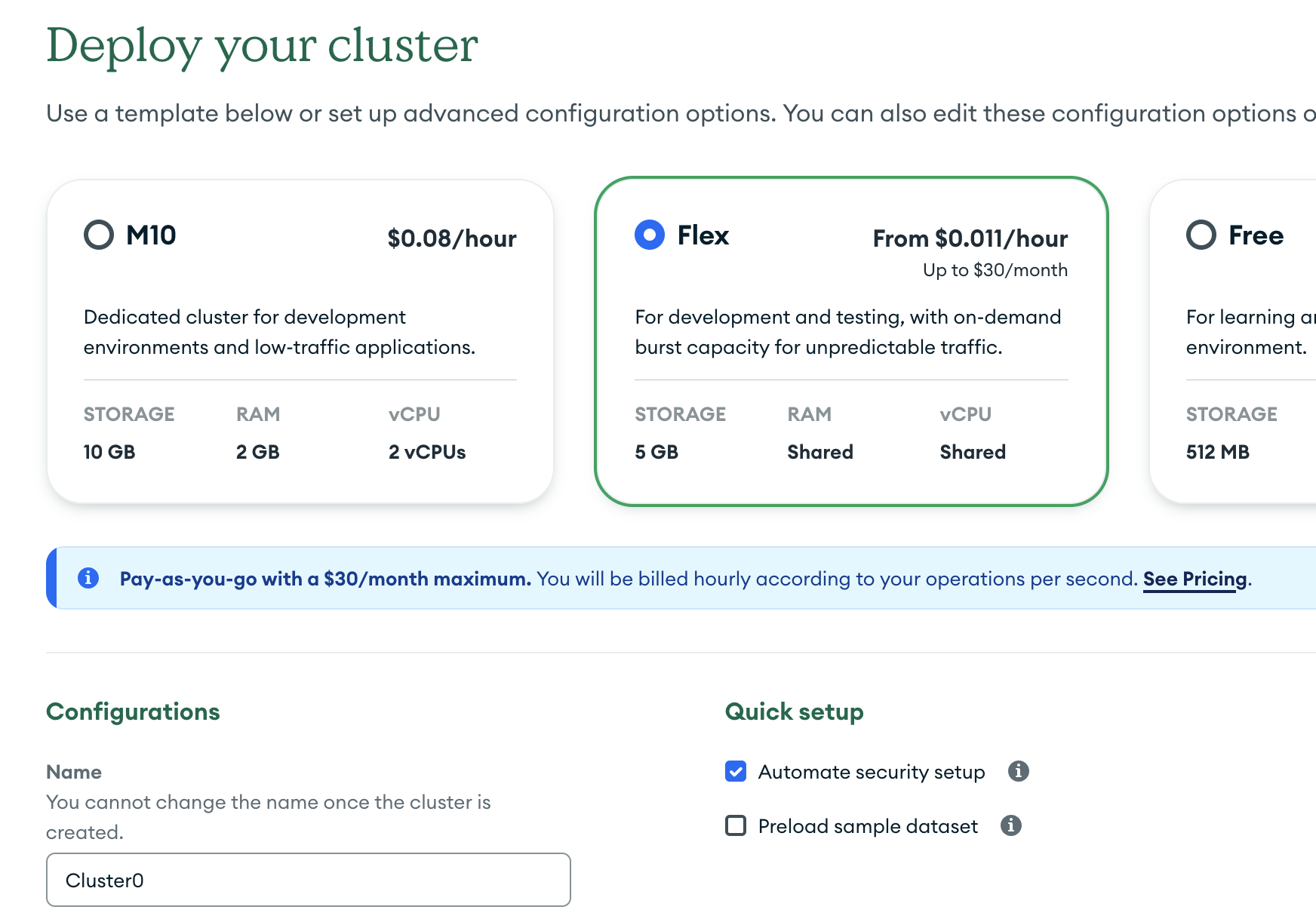
Task: Click the Up to $30/month label on Flex card
Action: [x=995, y=269]
